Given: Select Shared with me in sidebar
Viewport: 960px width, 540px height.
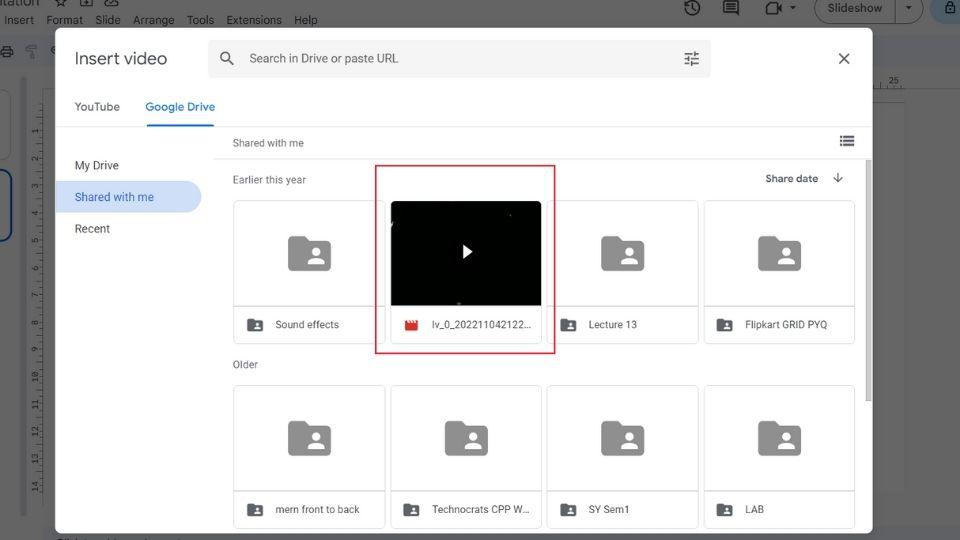Looking at the screenshot, I should [128, 197].
